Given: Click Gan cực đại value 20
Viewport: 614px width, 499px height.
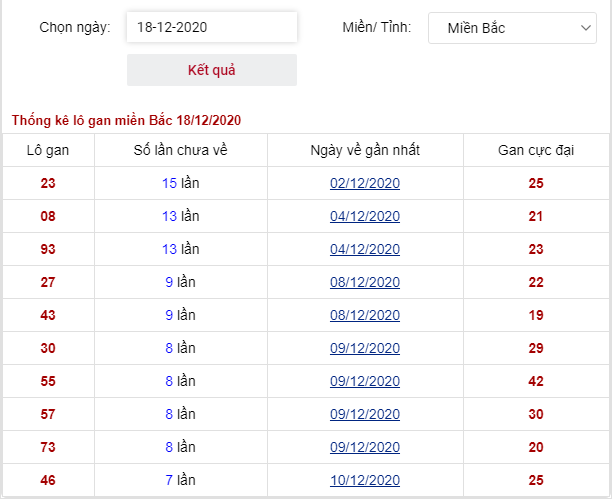Looking at the screenshot, I should tap(536, 447).
